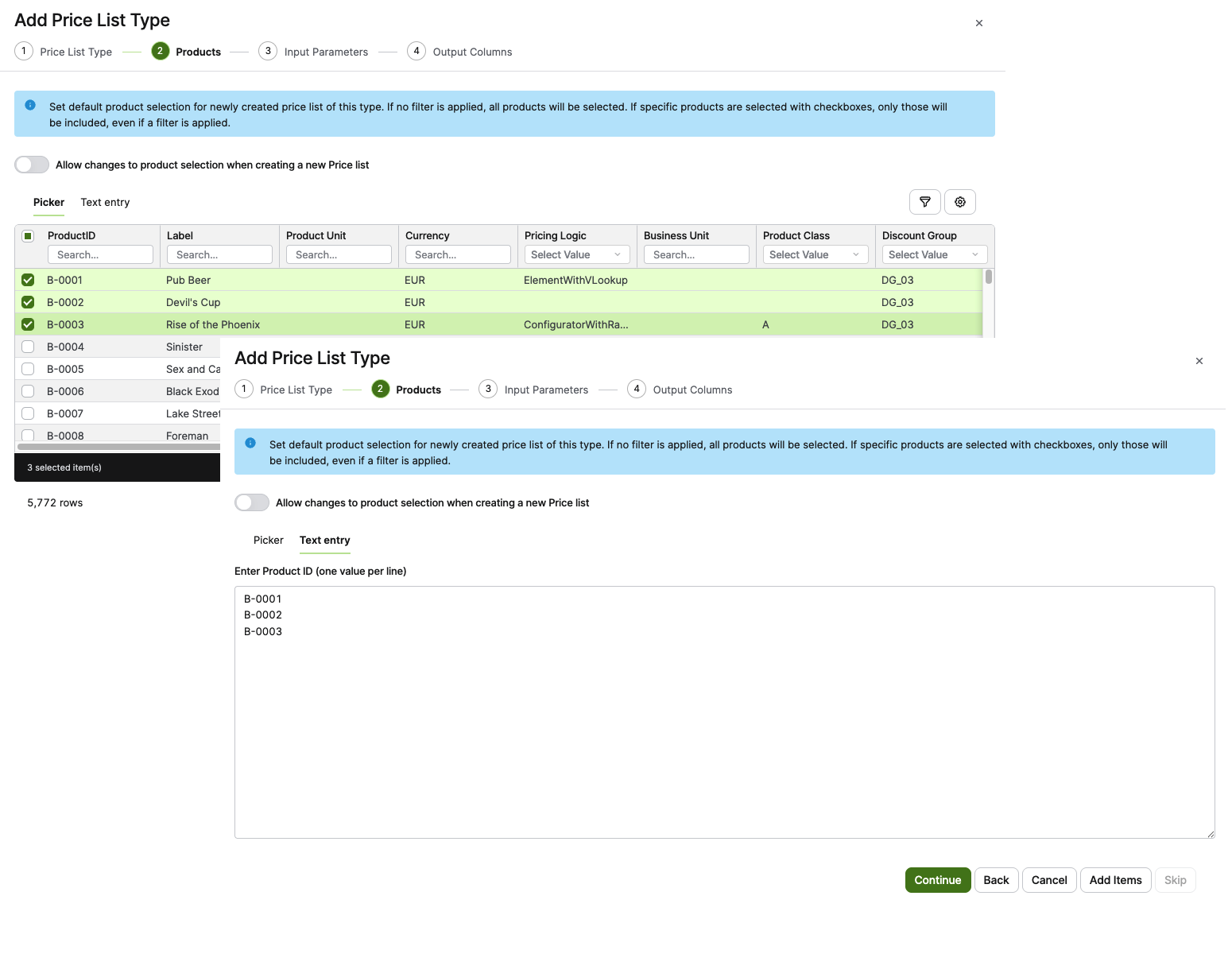Close the foreground Add Price List Type dialog
The height and width of the screenshot is (954, 1232).
[1199, 361]
